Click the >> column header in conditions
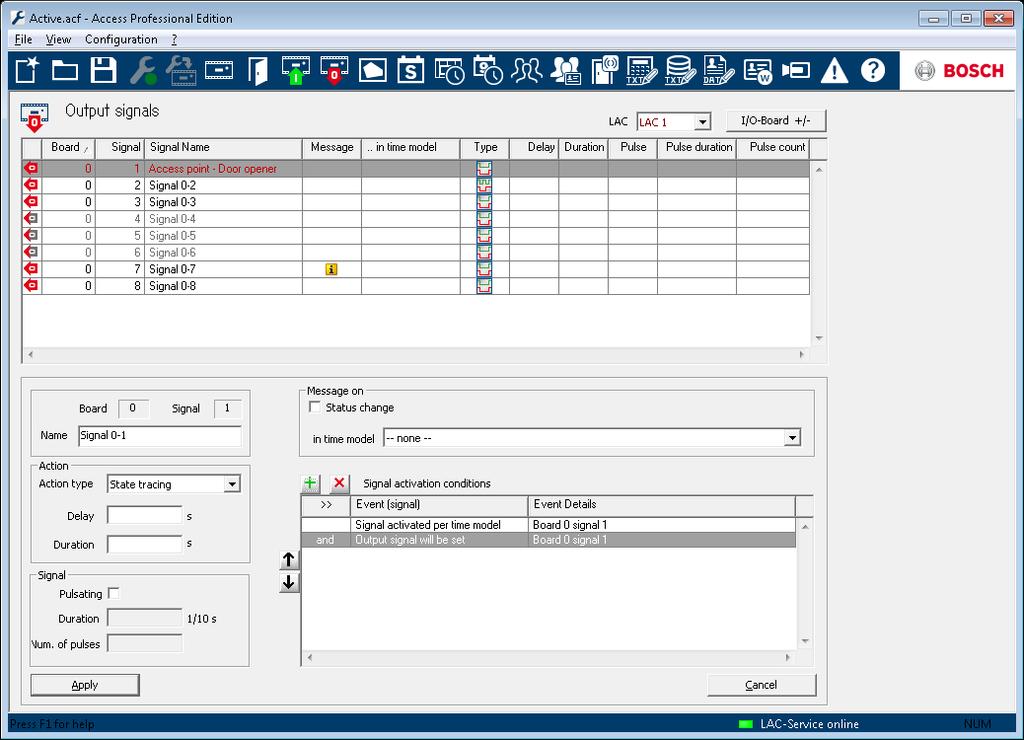 (x=325, y=504)
